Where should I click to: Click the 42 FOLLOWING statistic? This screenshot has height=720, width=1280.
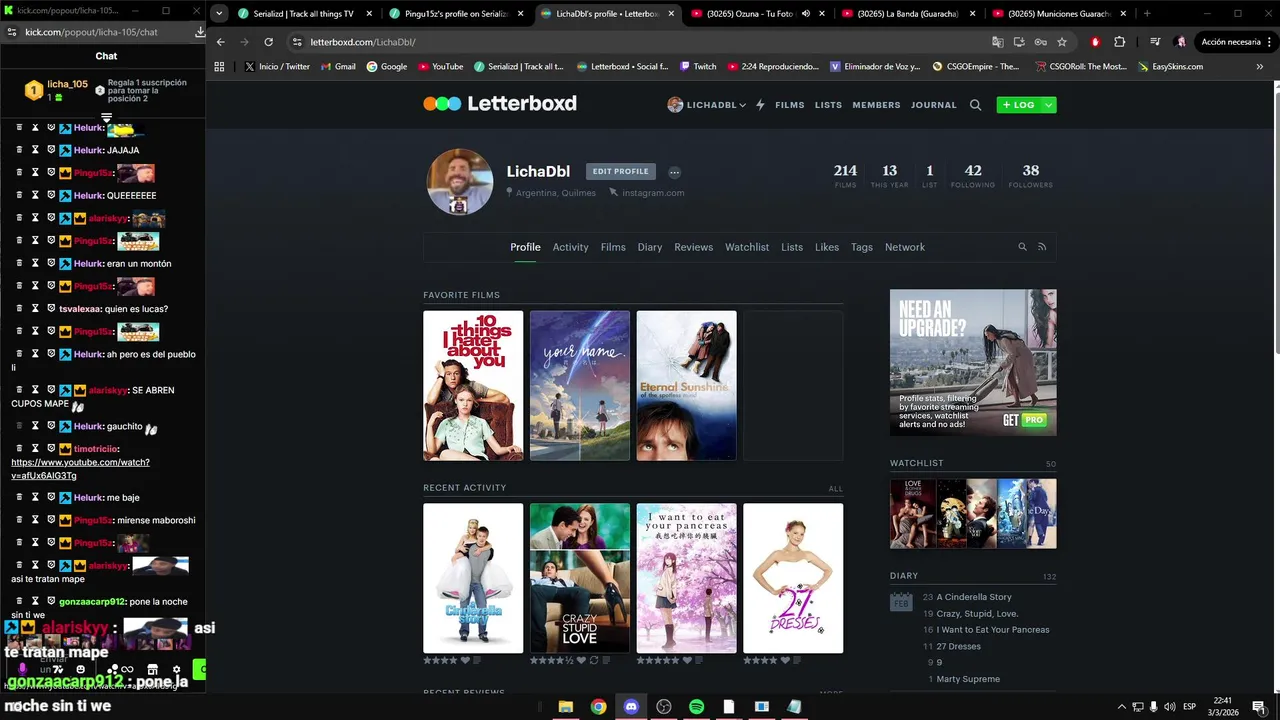pyautogui.click(x=973, y=176)
